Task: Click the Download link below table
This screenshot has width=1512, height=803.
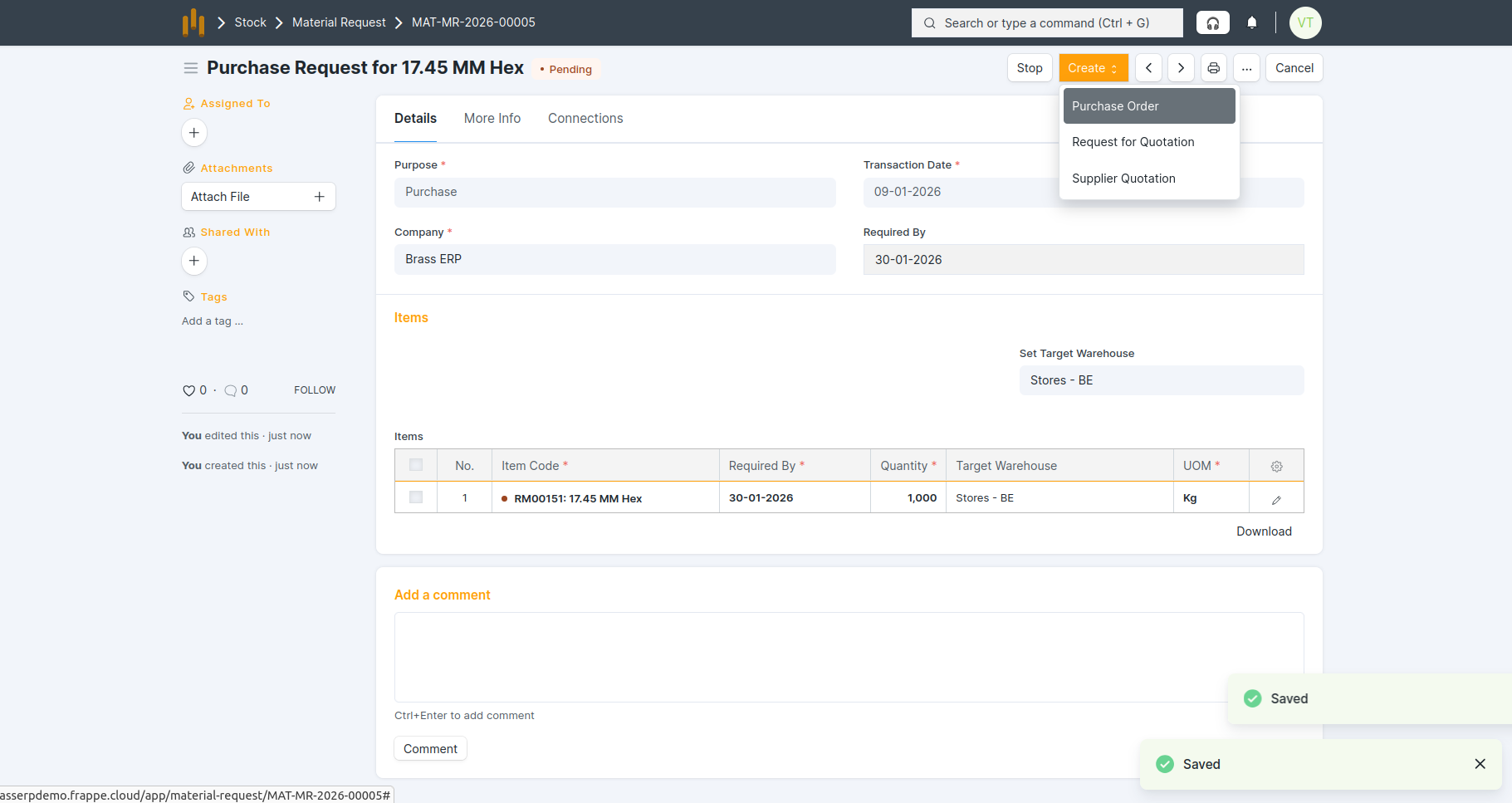Action: point(1264,531)
